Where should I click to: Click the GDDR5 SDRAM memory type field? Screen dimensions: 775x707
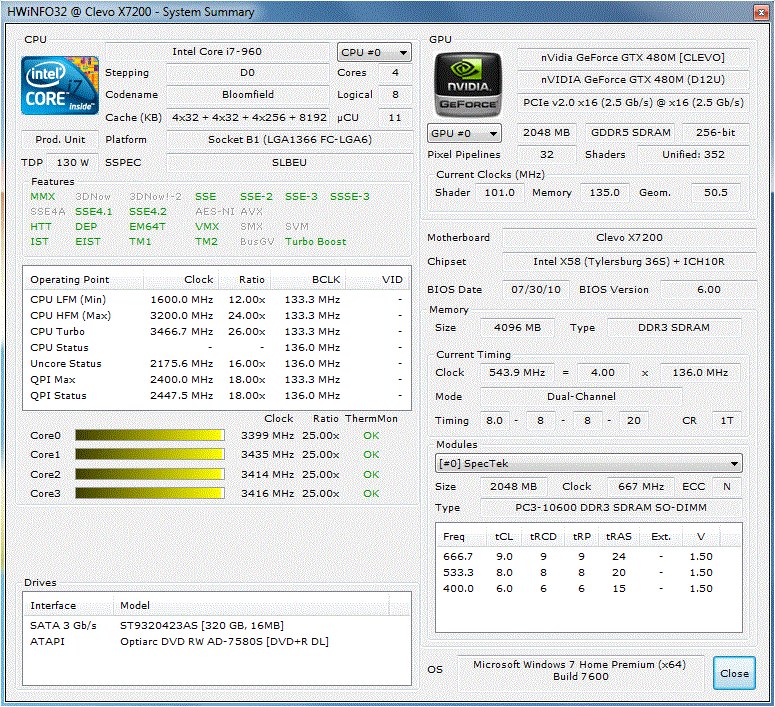631,133
